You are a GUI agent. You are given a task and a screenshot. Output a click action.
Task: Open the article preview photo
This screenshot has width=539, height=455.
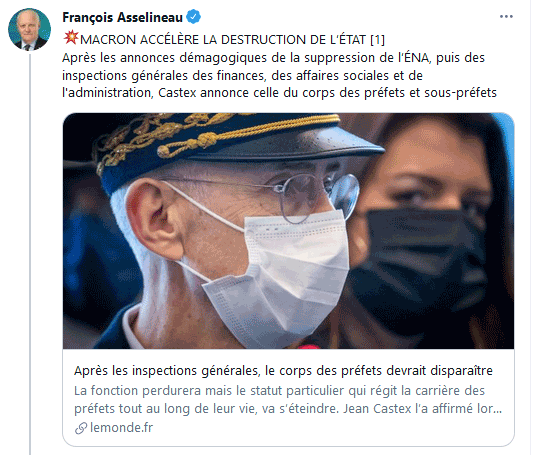click(x=288, y=231)
